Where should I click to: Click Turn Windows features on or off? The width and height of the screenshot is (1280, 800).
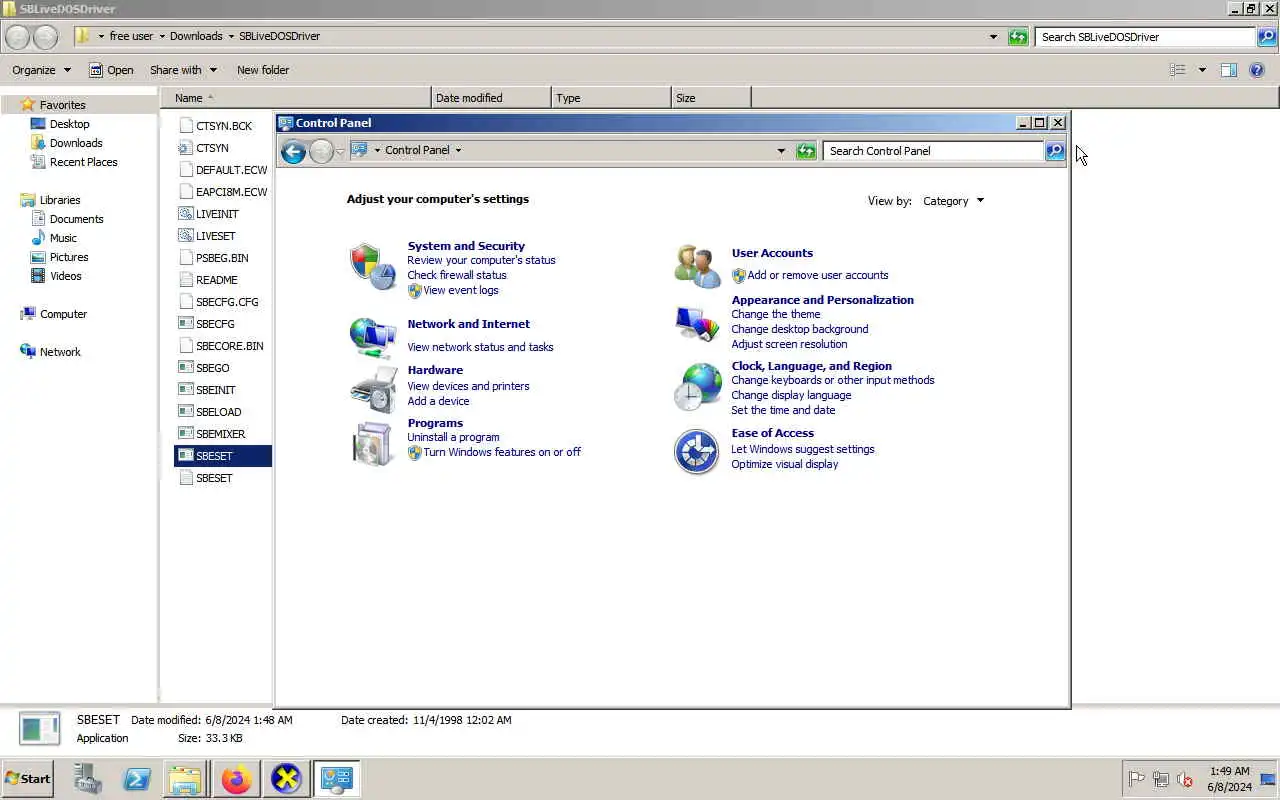pos(502,452)
